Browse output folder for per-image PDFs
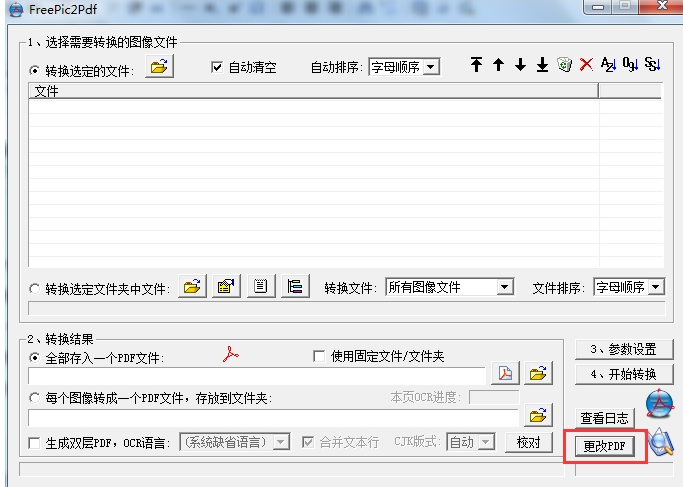The height and width of the screenshot is (487, 683). pyautogui.click(x=538, y=415)
